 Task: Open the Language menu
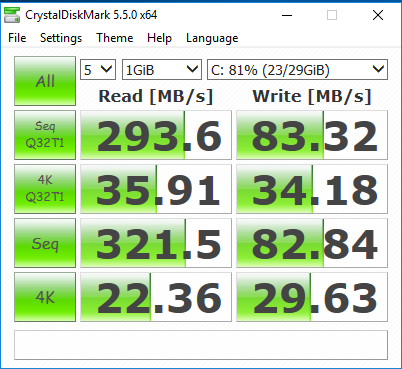click(212, 38)
